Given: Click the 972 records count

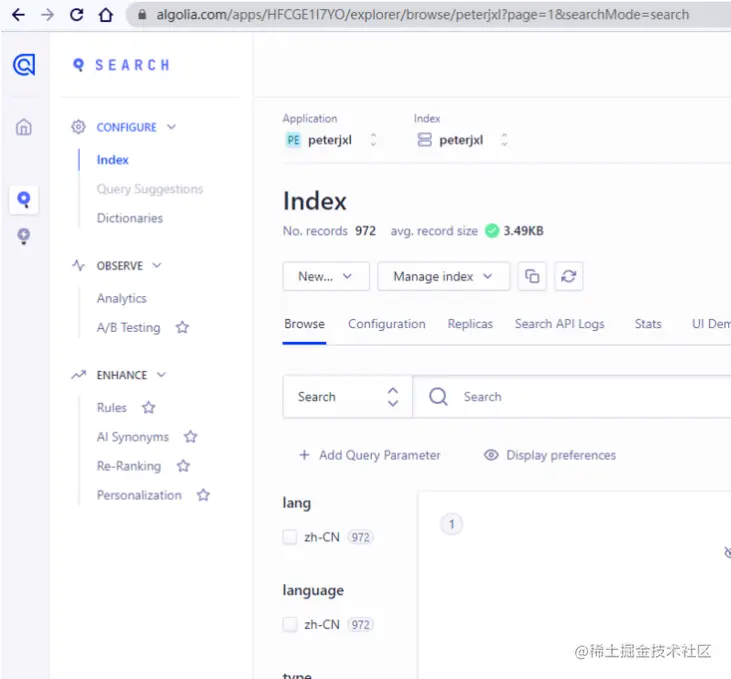Looking at the screenshot, I should tap(365, 230).
